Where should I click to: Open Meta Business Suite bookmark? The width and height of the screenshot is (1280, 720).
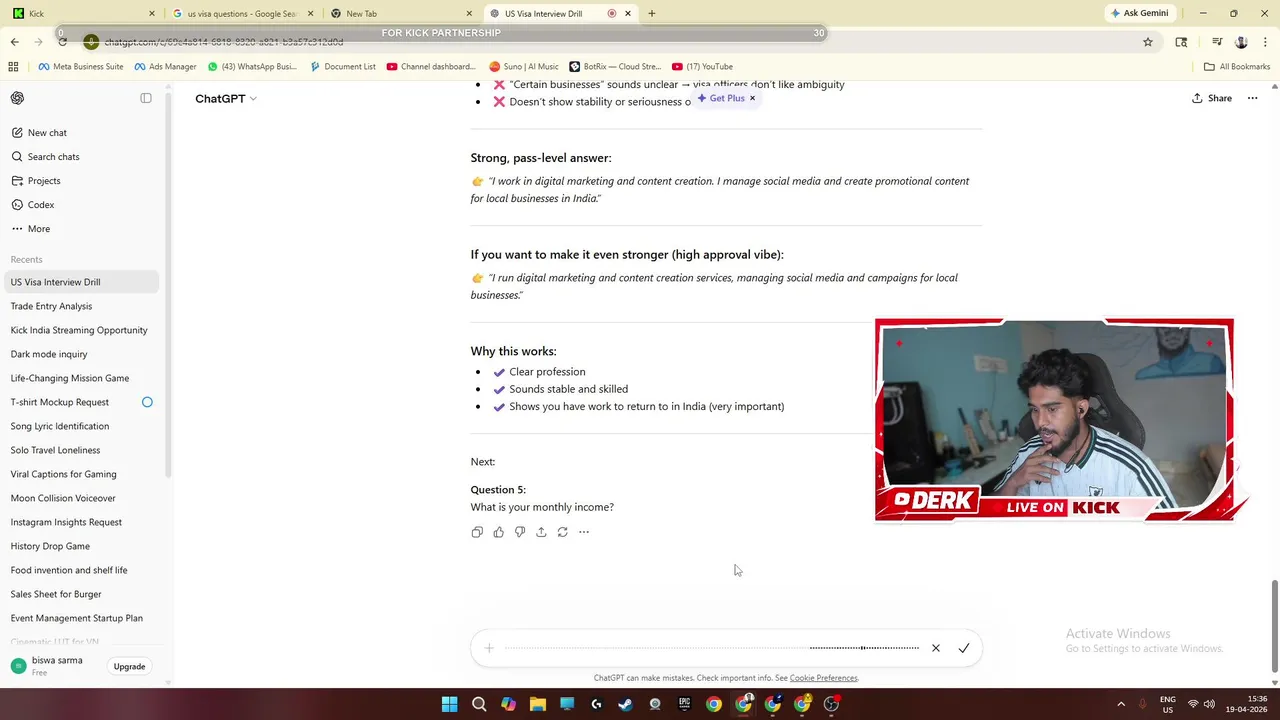81,67
